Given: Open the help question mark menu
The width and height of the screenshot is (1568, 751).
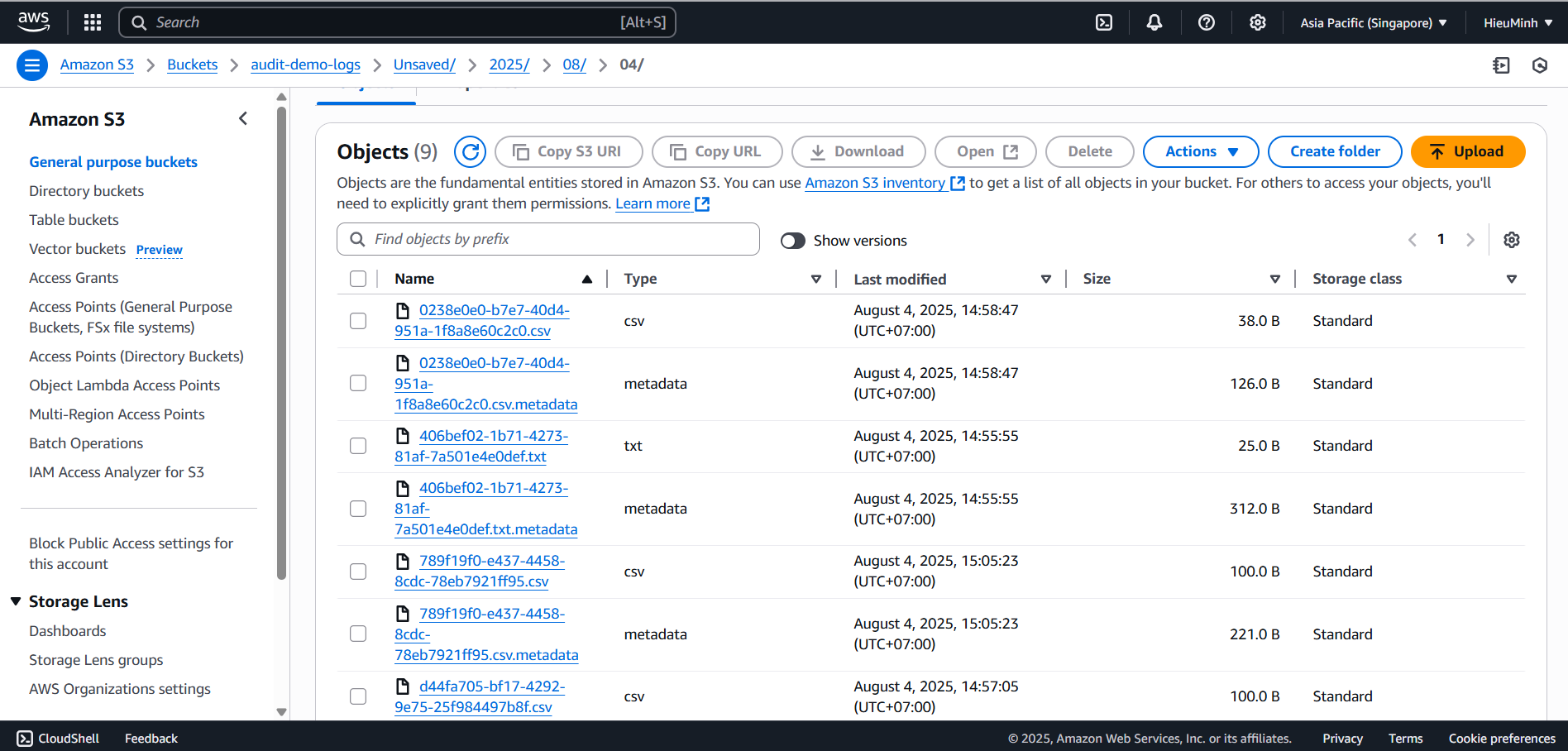Looking at the screenshot, I should pyautogui.click(x=1207, y=22).
